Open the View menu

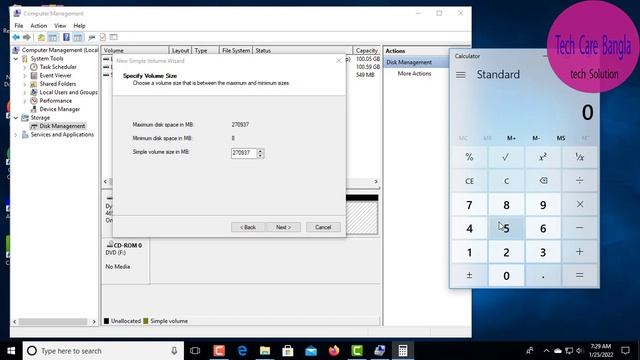[x=60, y=26]
